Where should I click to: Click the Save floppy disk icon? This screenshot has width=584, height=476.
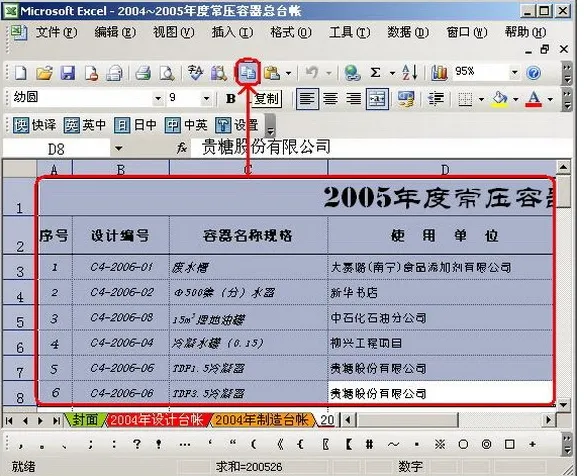[x=68, y=73]
